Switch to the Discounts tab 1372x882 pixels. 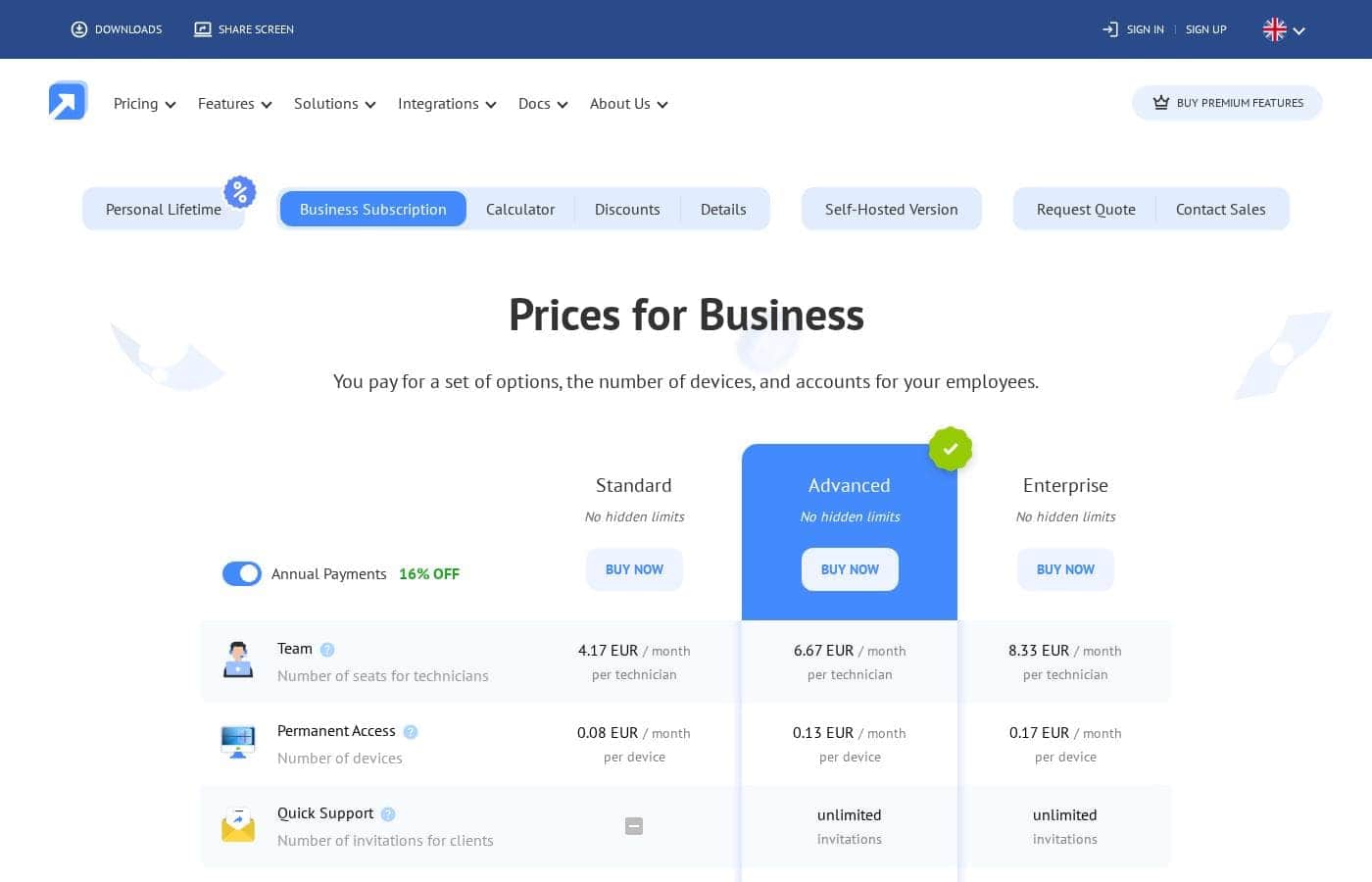(x=627, y=210)
